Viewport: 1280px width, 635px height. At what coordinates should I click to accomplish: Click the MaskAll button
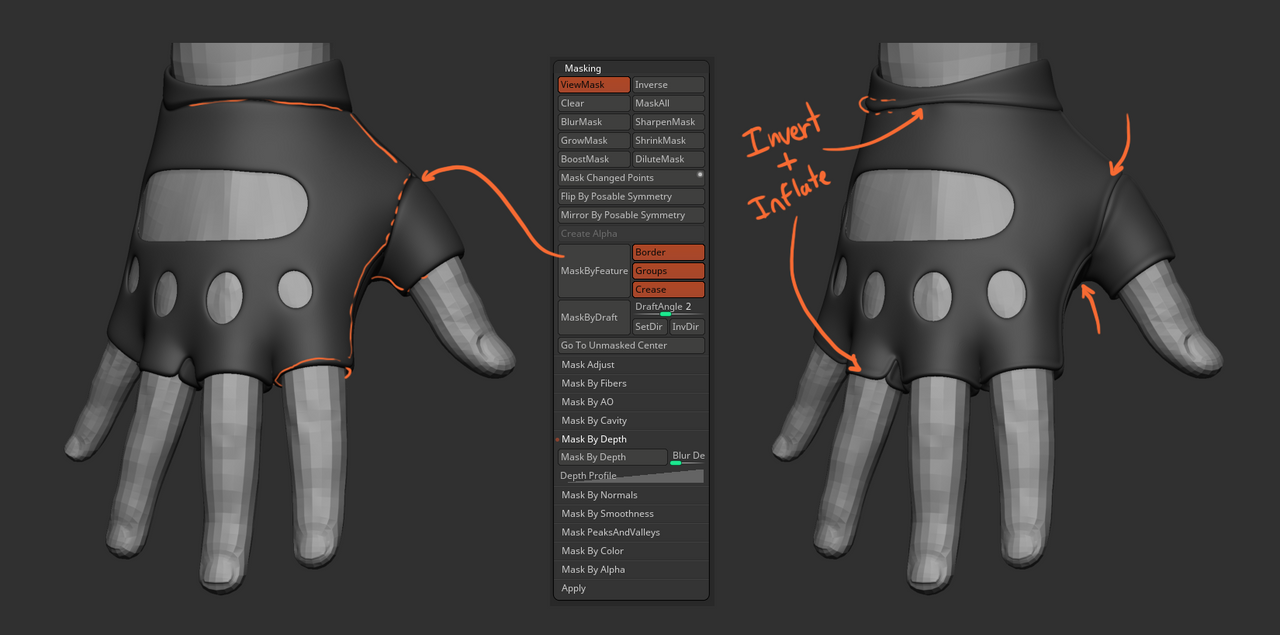669,103
